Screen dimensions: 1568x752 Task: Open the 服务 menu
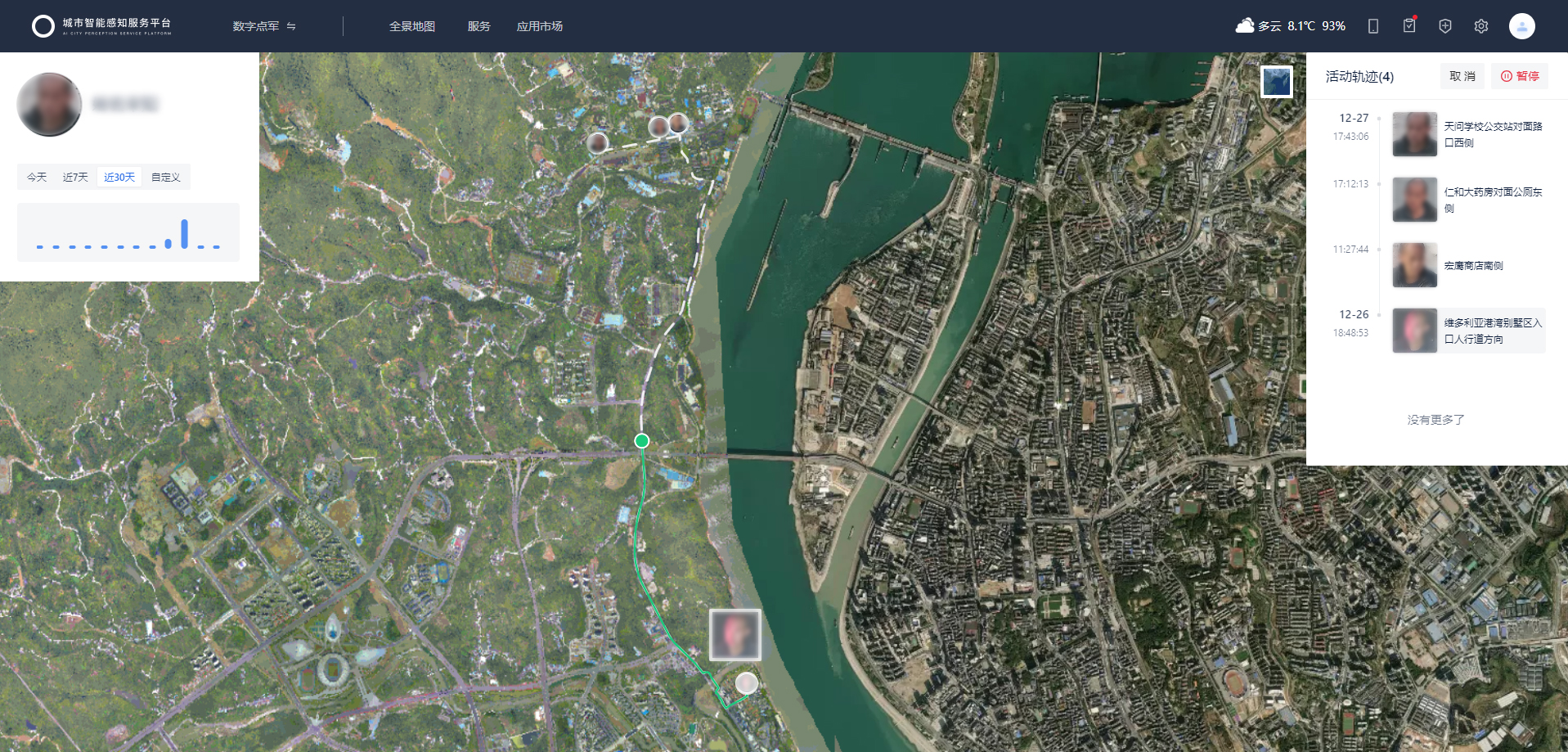(478, 26)
